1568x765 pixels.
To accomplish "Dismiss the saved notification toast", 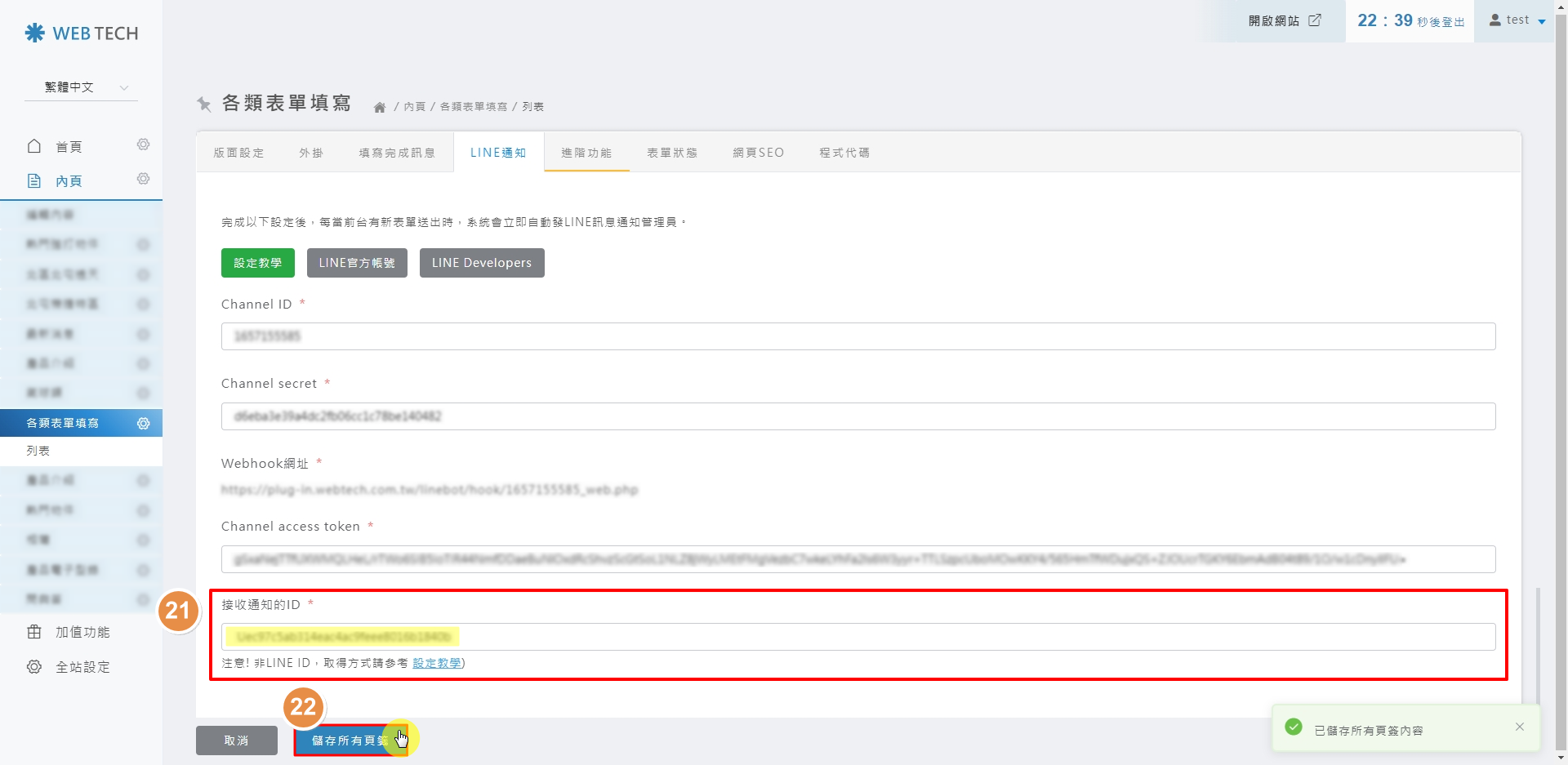I will coord(1520,727).
